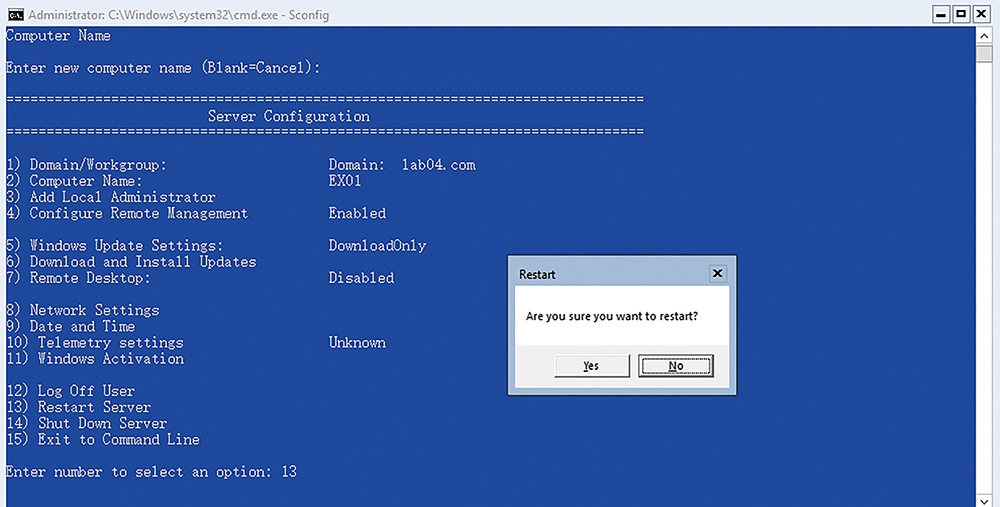Click the 'Telemetry settings' option text
The width and height of the screenshot is (1000, 507).
tap(110, 342)
